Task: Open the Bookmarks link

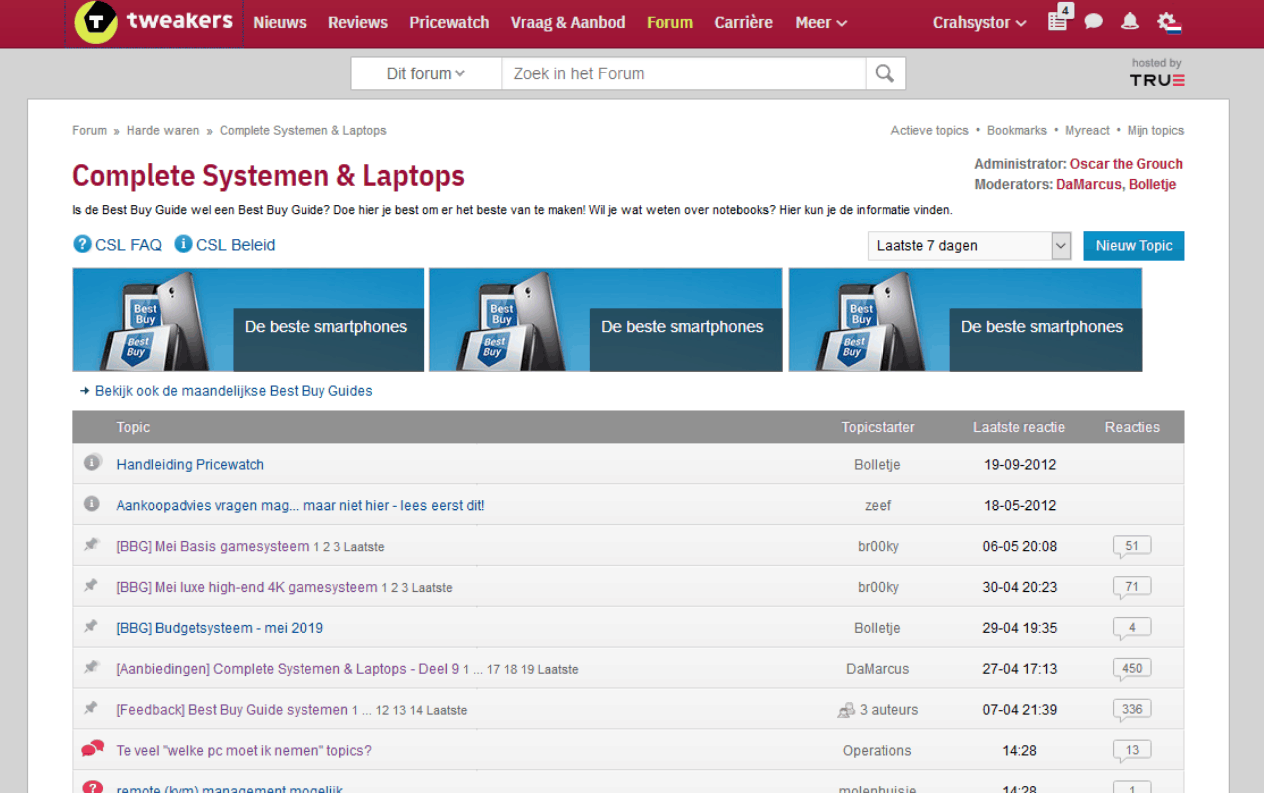Action: (x=1017, y=130)
